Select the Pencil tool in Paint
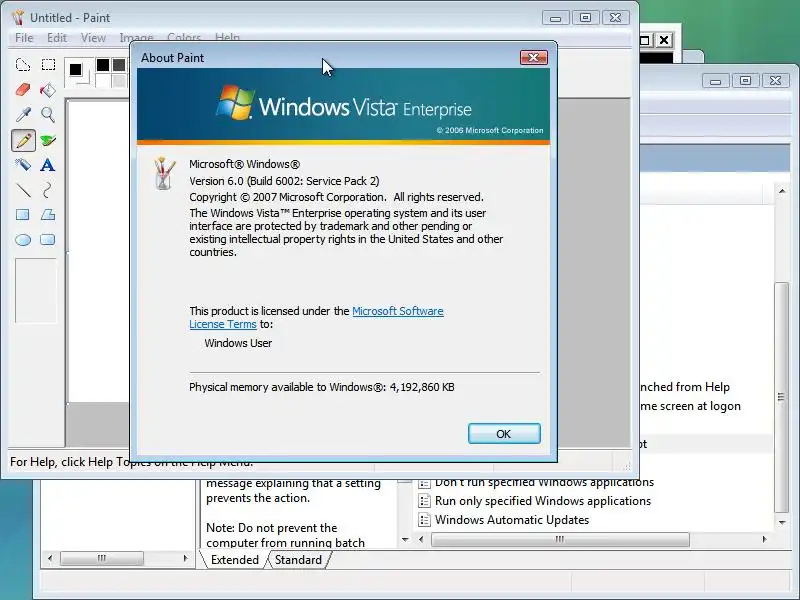Screen dimensions: 800x600 click(x=23, y=140)
